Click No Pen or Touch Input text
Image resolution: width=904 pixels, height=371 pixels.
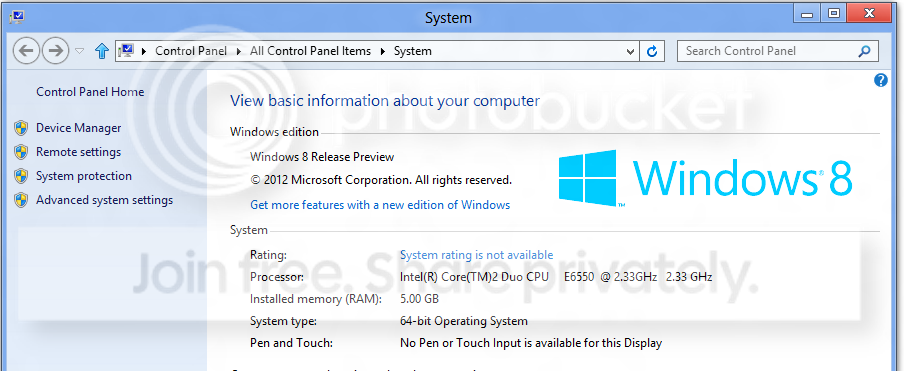pyautogui.click(x=530, y=343)
